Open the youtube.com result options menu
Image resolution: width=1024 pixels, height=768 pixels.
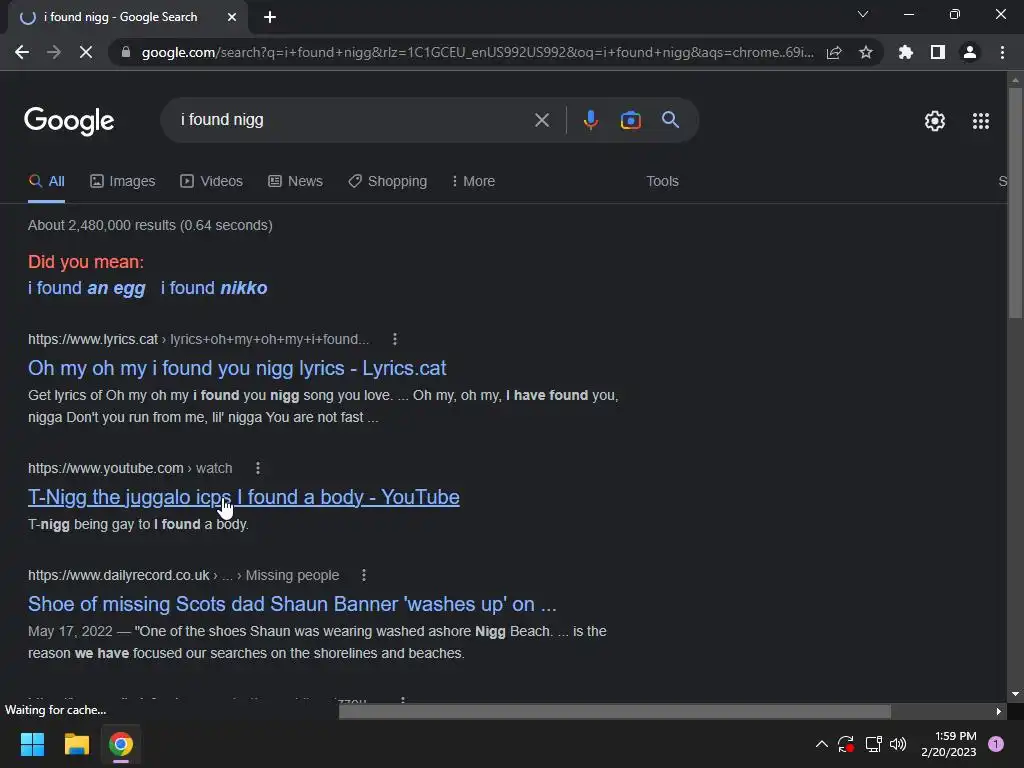point(258,468)
